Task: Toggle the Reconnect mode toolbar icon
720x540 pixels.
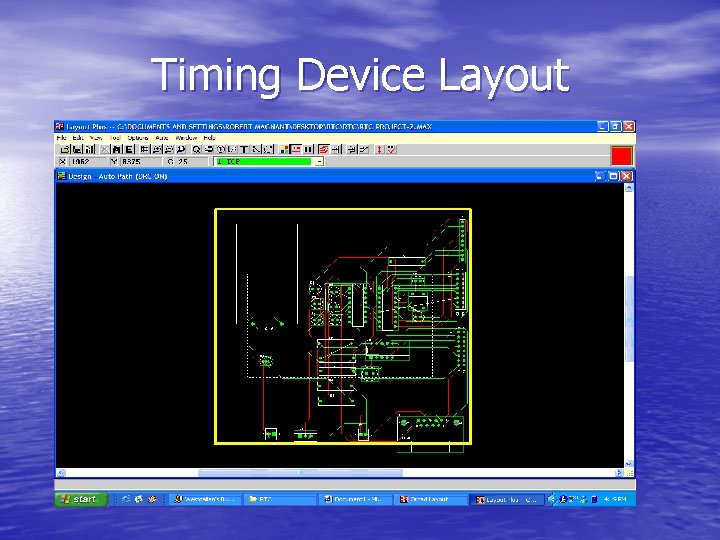Action: 309,149
